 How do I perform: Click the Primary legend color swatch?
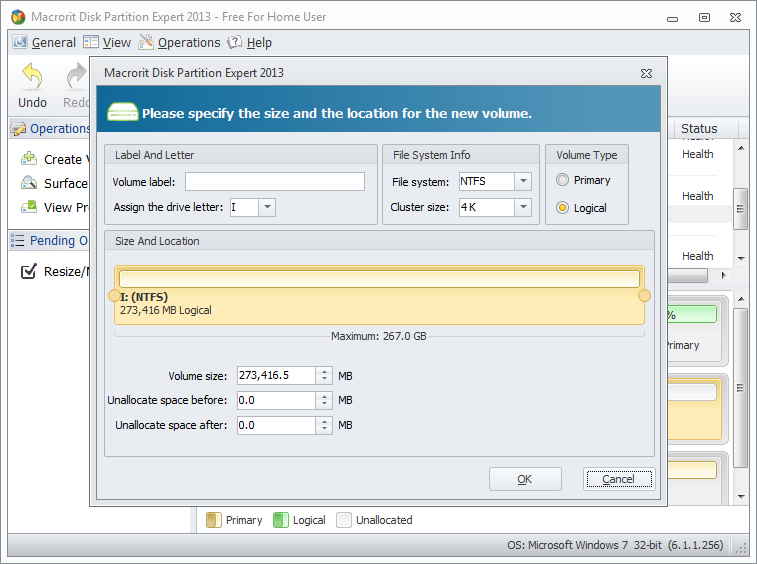(x=213, y=520)
